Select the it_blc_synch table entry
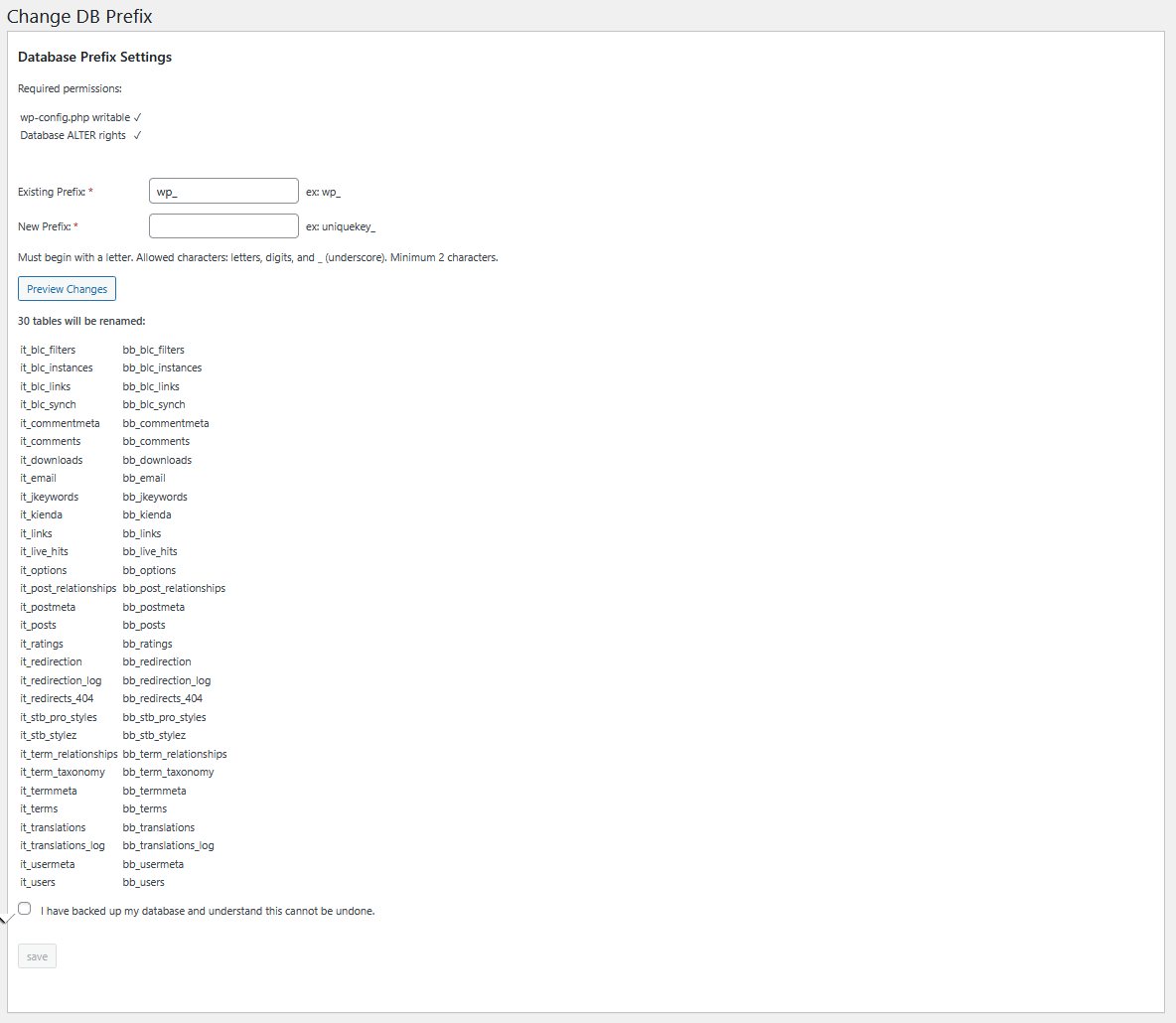This screenshot has height=1023, width=1176. (x=48, y=404)
